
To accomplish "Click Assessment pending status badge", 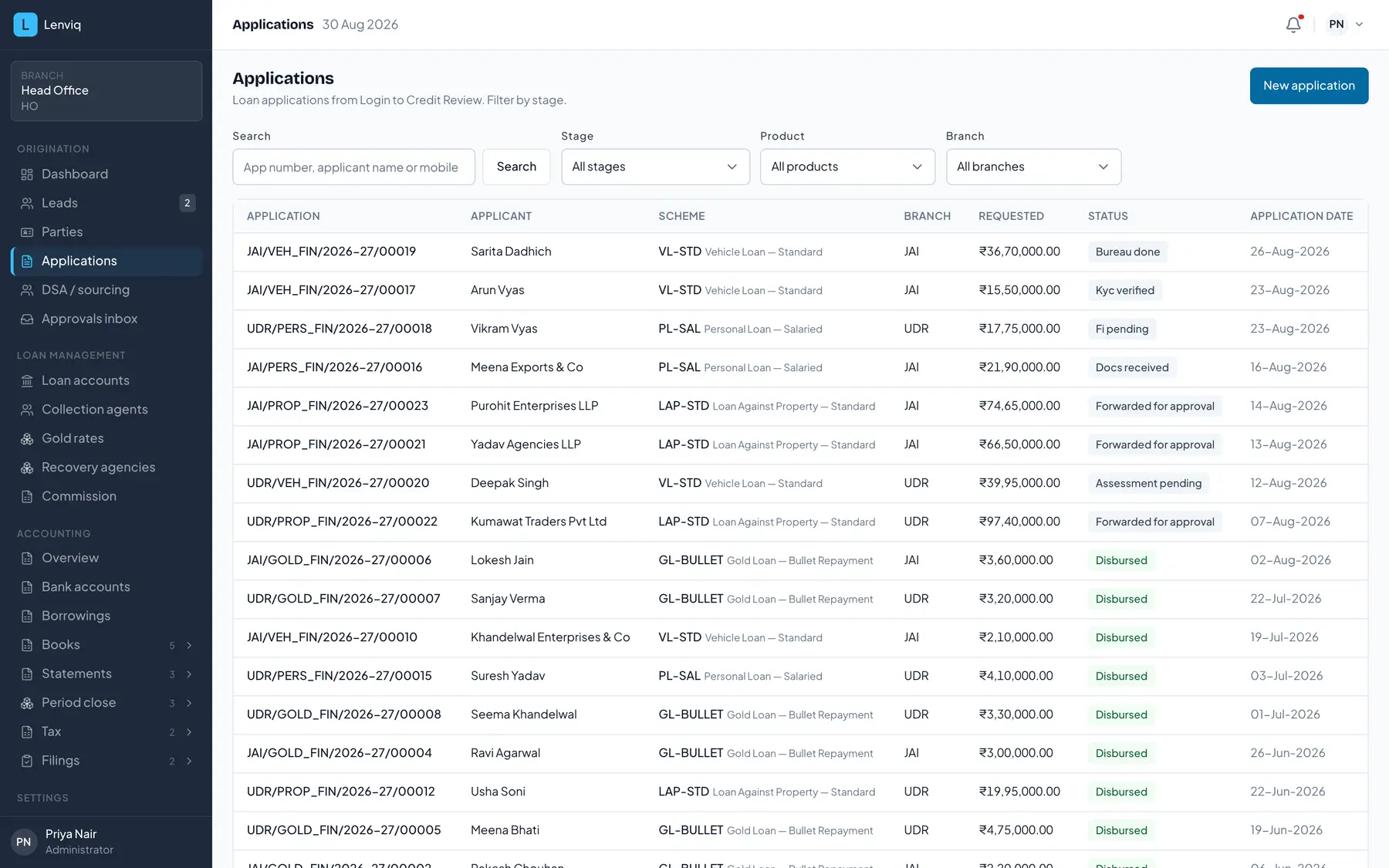I will 1148,483.
